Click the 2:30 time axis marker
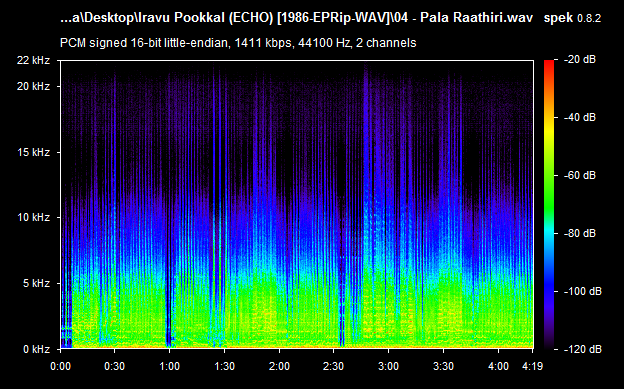 pyautogui.click(x=333, y=366)
